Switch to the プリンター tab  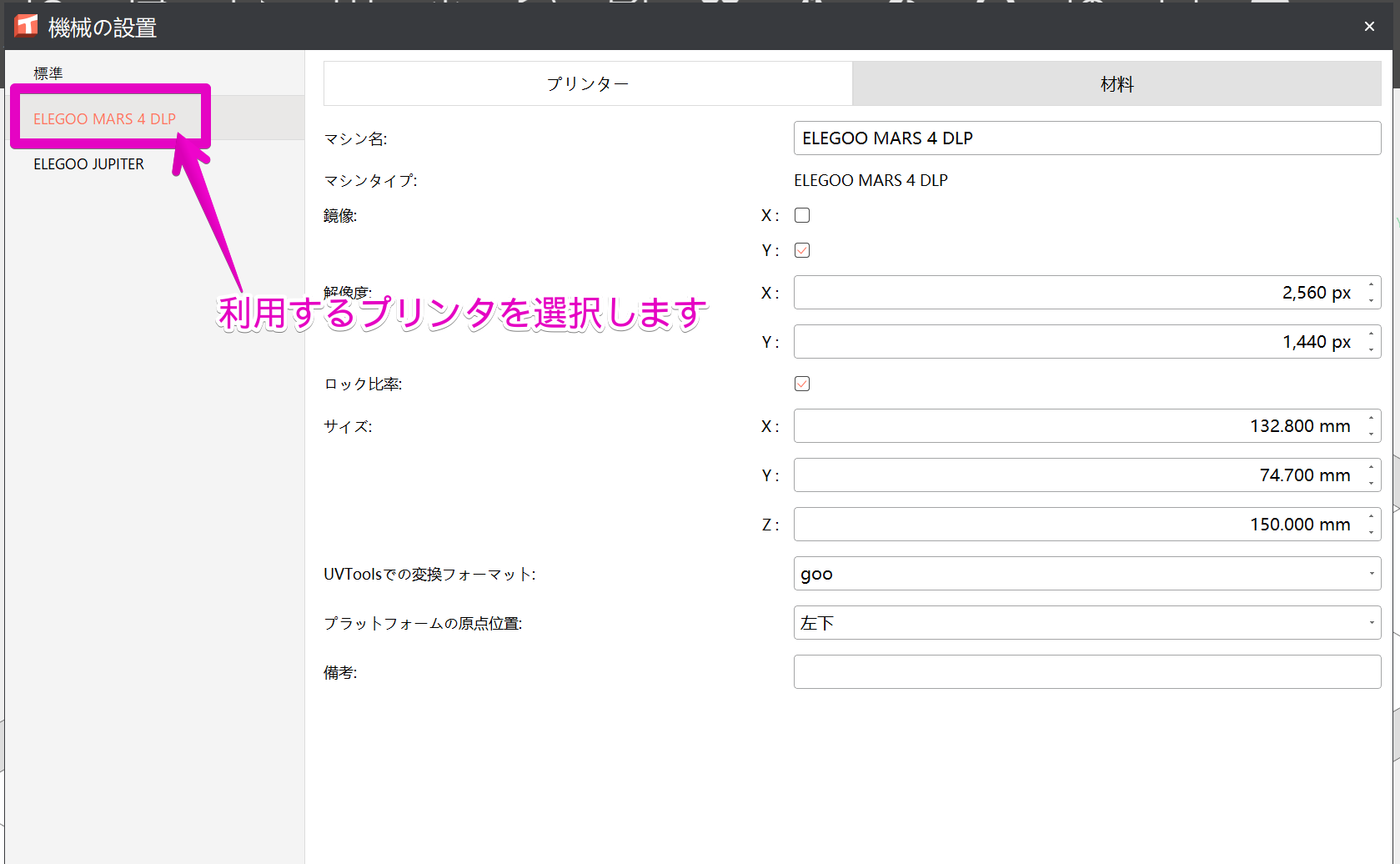coord(588,83)
